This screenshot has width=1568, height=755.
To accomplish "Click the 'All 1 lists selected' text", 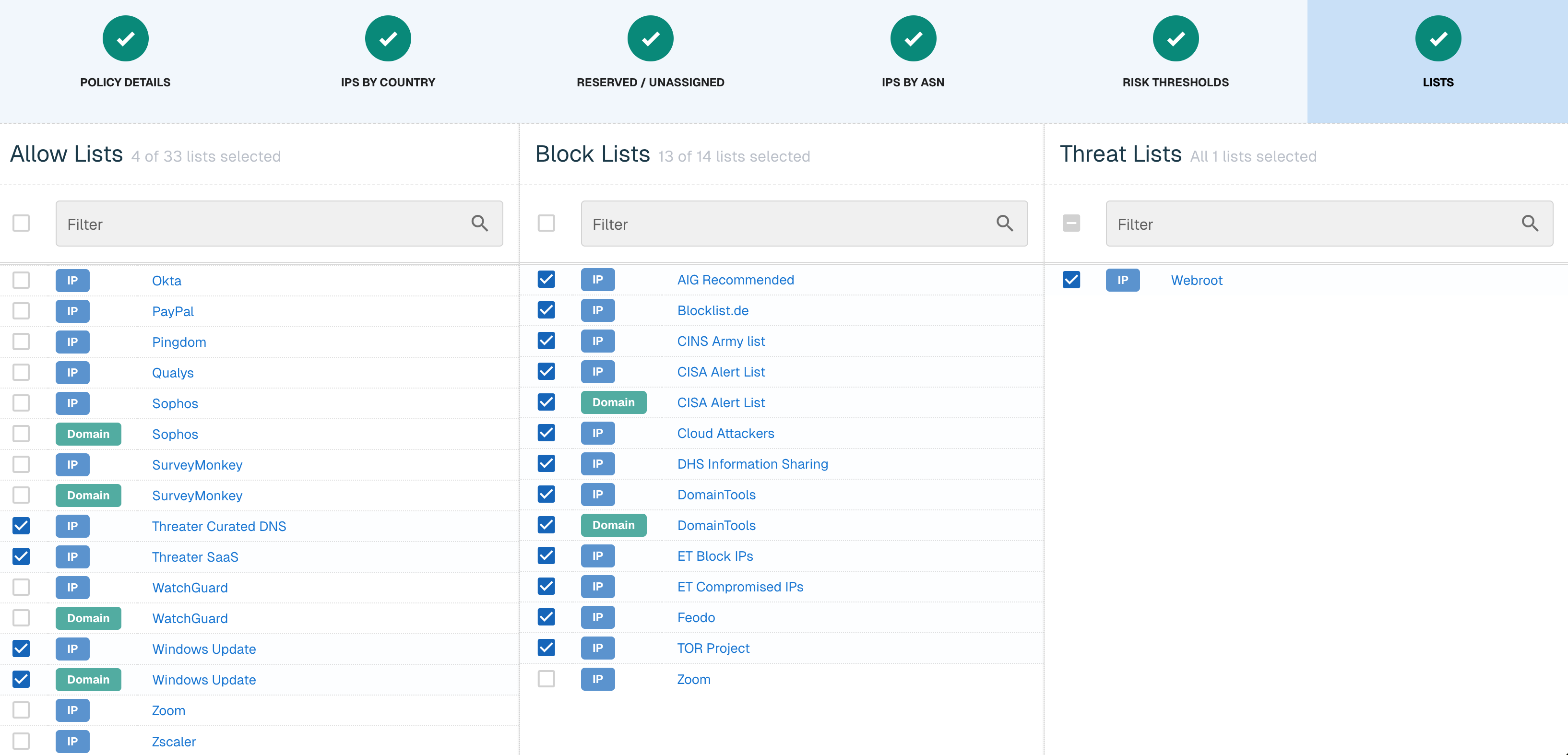I will point(1253,156).
